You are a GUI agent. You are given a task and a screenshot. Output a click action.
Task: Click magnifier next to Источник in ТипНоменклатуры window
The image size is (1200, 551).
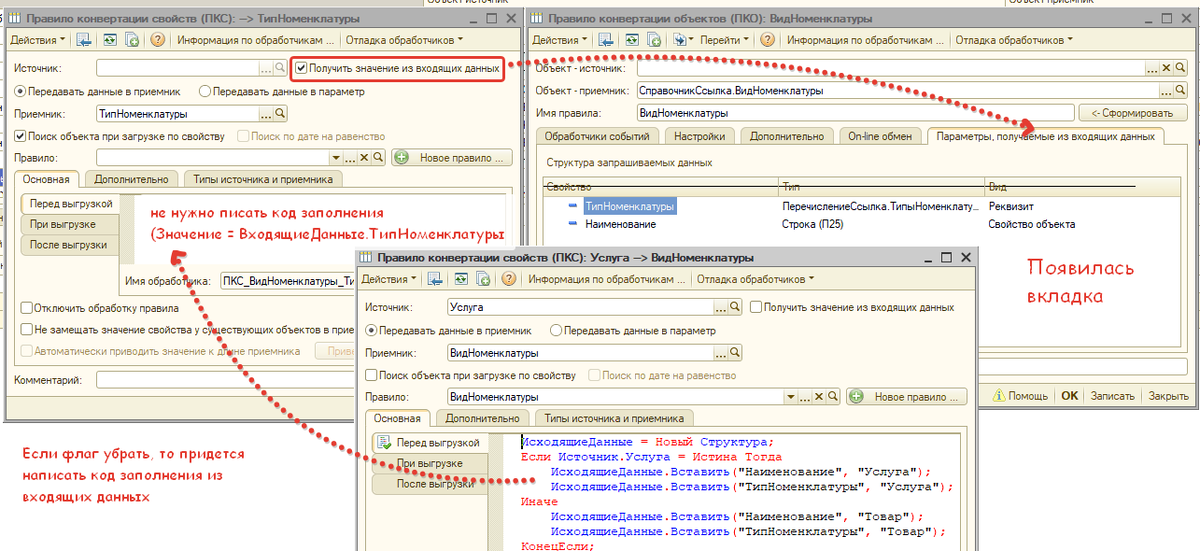click(281, 69)
